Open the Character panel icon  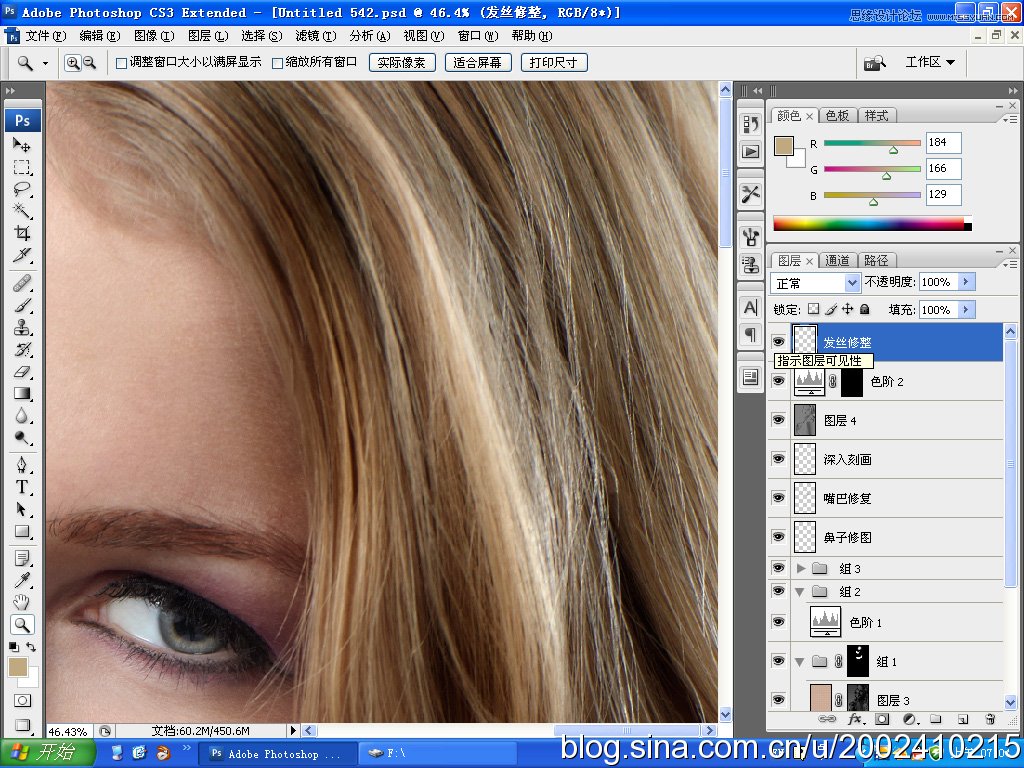click(x=750, y=307)
